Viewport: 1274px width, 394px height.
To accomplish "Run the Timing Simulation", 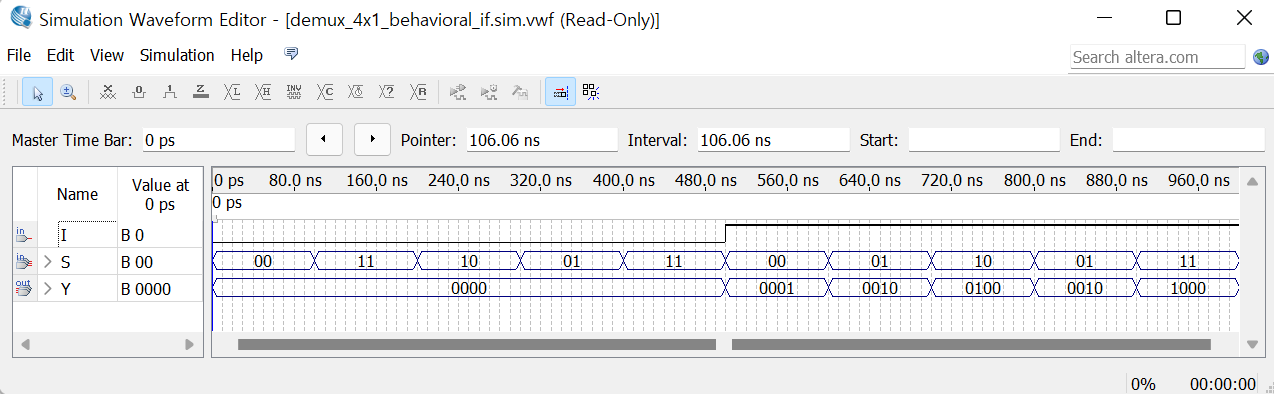I will tap(489, 92).
